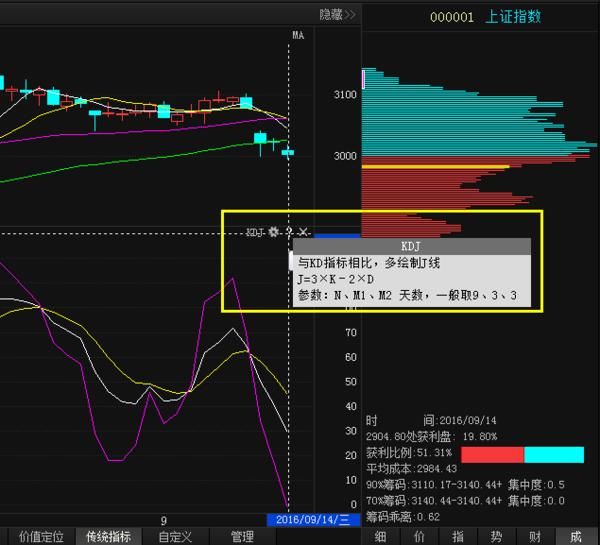Switch to 细 detail tab
Screen dimensions: 600x545
coord(380,537)
